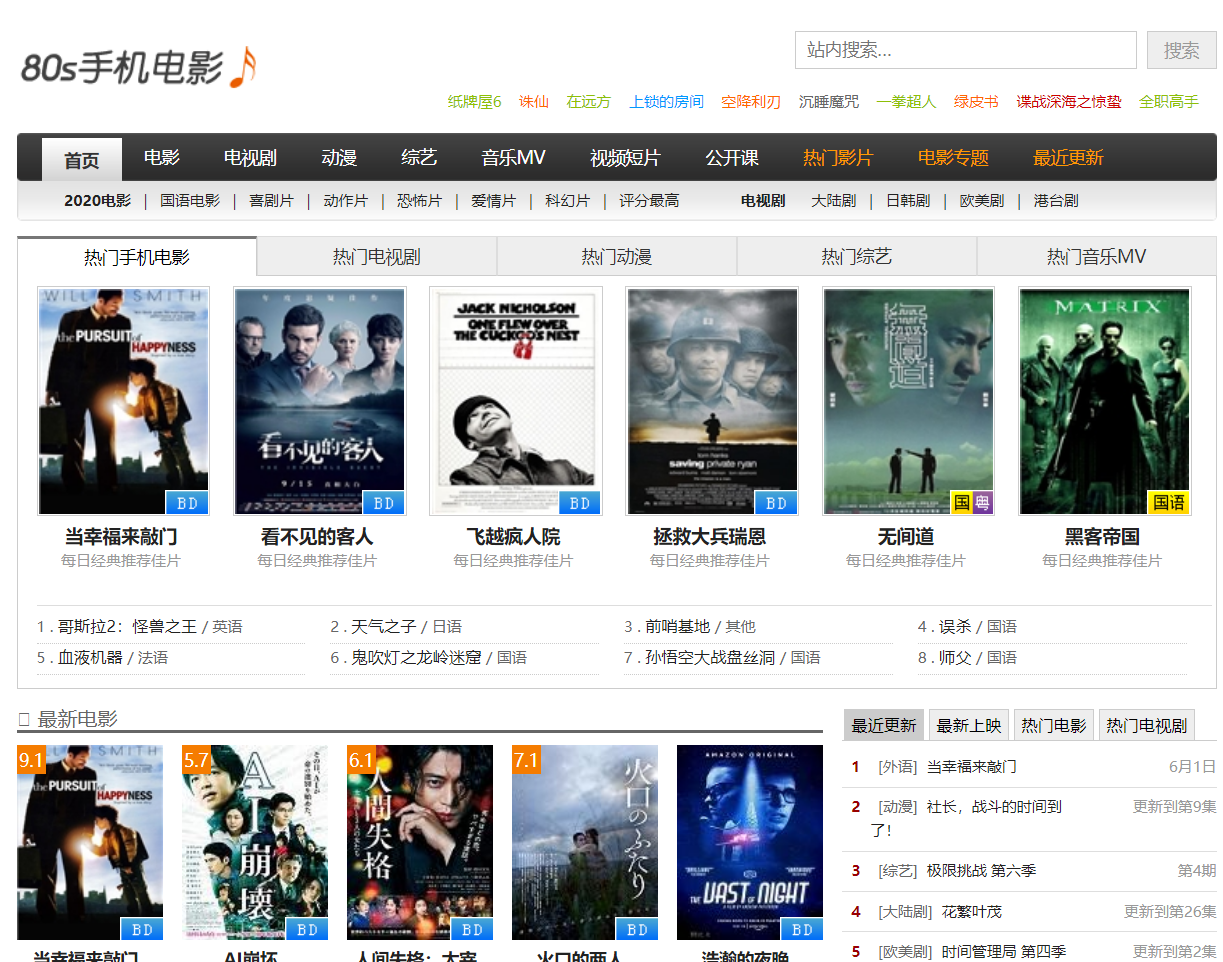Open the 空降利刃 keyword link

751,101
